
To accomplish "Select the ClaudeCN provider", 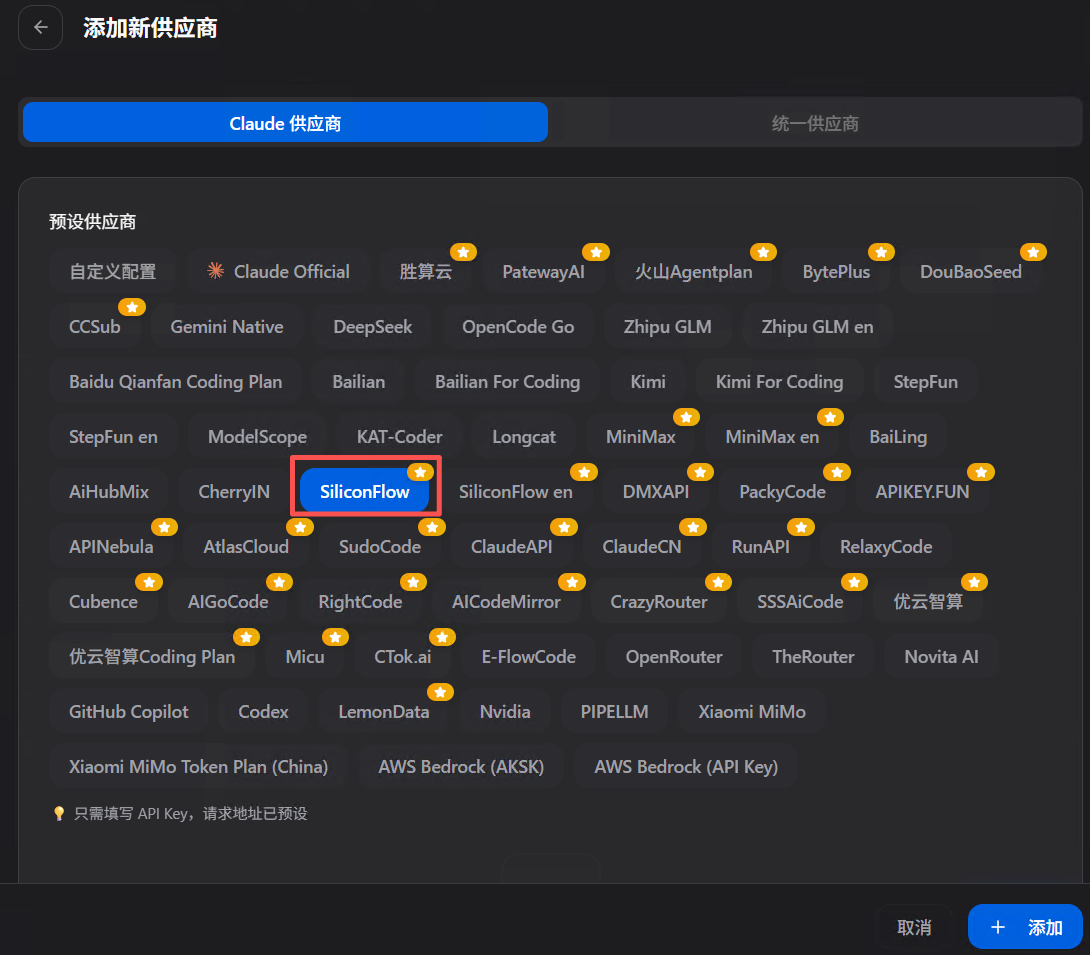I will click(x=641, y=546).
